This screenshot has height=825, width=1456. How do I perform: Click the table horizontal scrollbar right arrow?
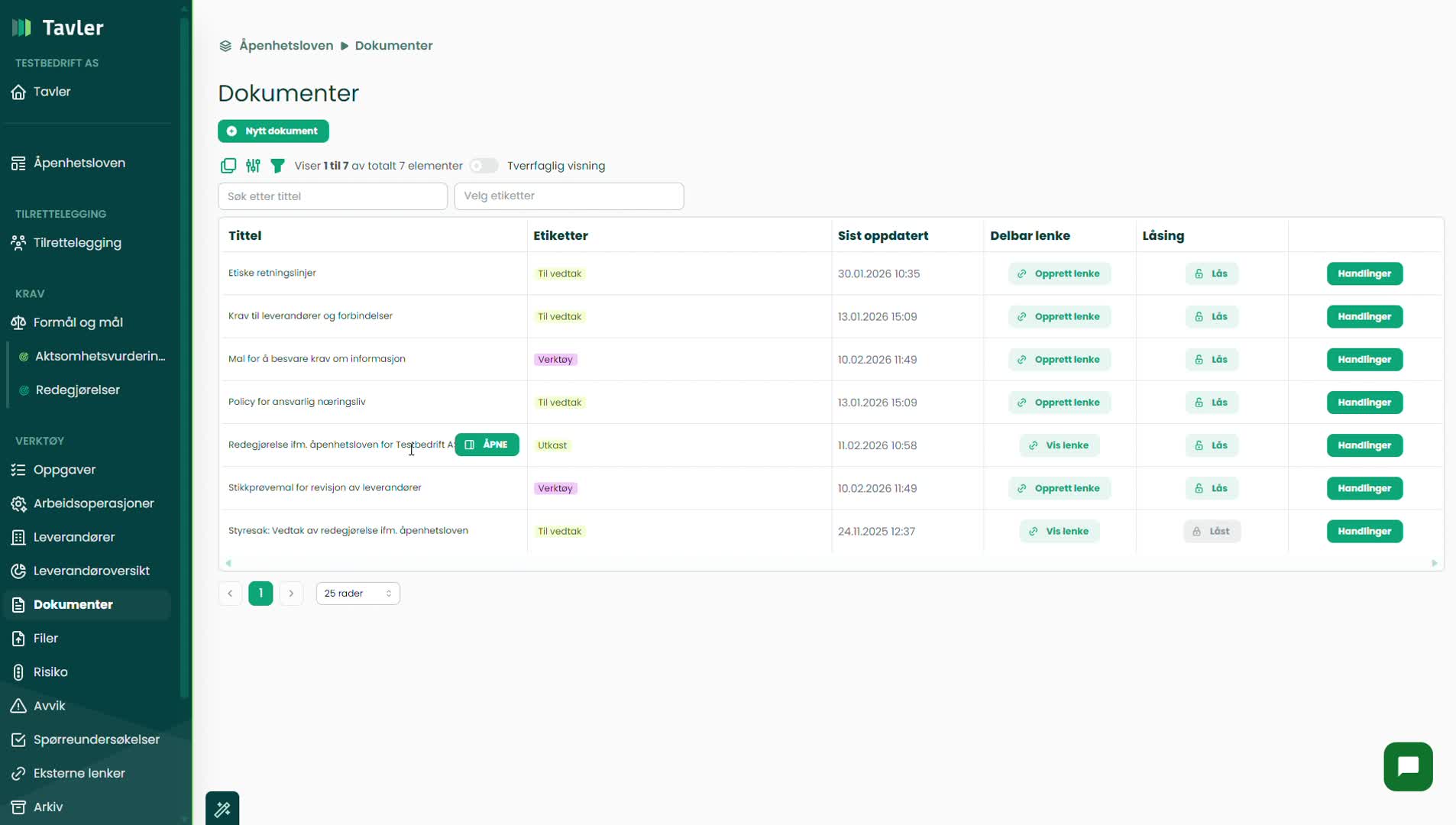(x=1434, y=563)
